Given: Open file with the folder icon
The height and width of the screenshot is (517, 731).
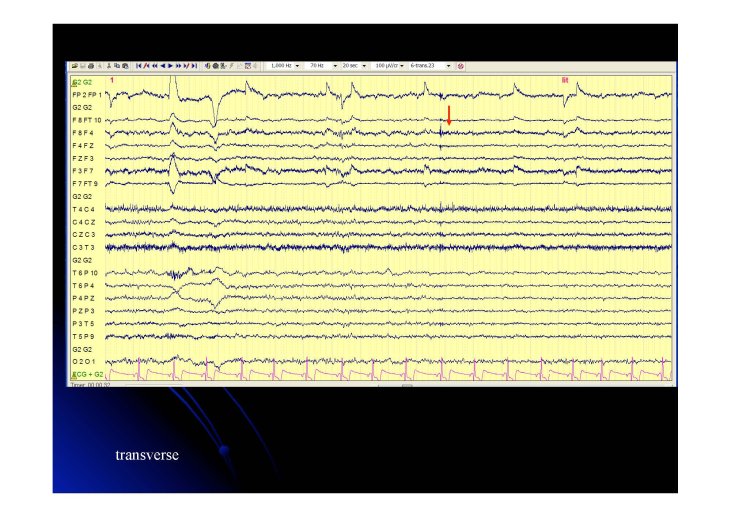Looking at the screenshot, I should coord(75,66).
